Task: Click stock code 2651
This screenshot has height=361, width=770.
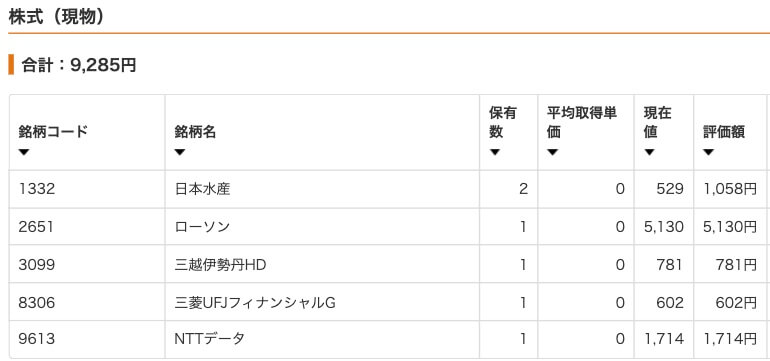Action: tap(37, 227)
